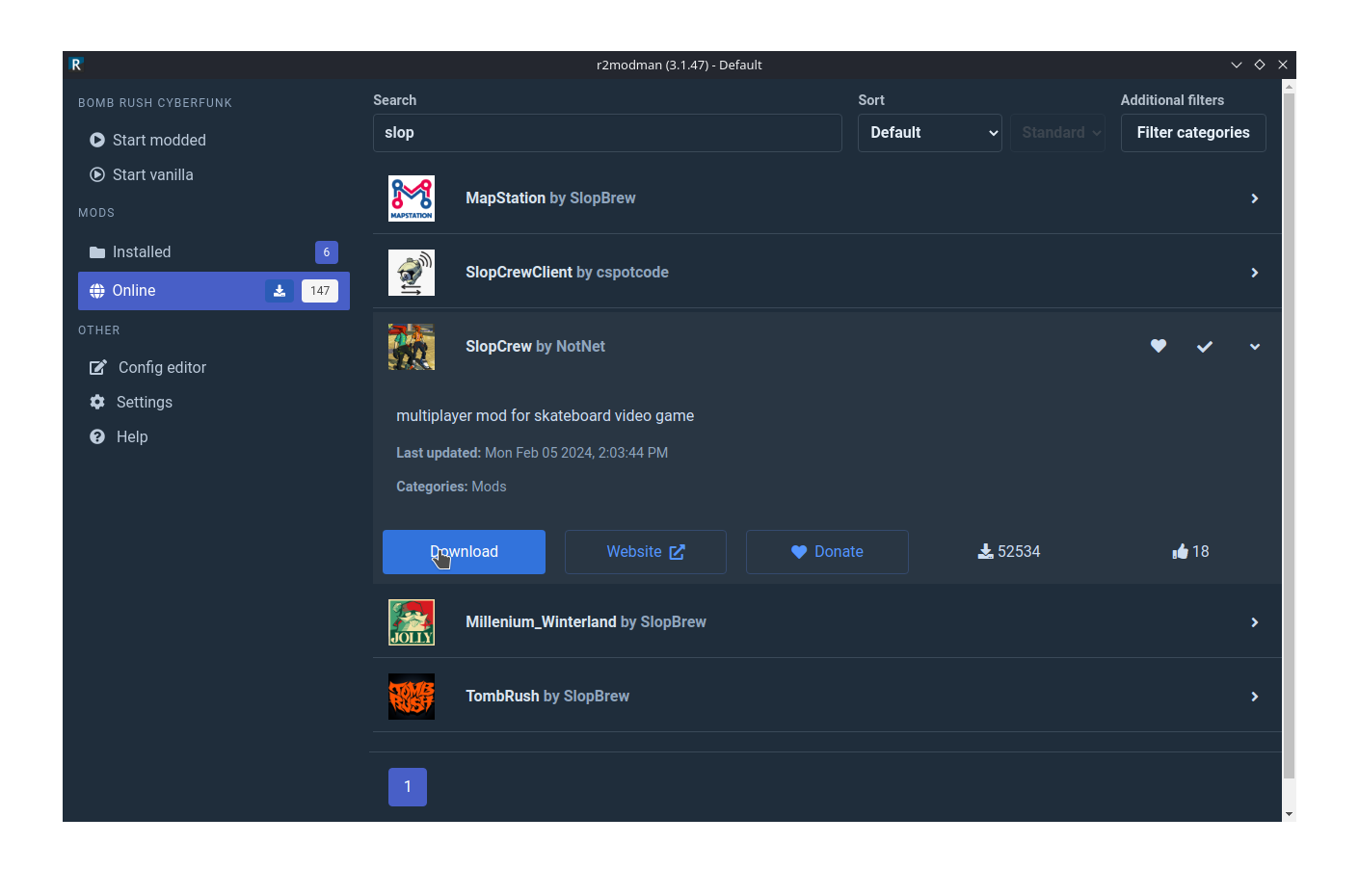Viewport: 1359px width, 896px height.
Task: Click the Search field containing slop
Action: tap(607, 133)
